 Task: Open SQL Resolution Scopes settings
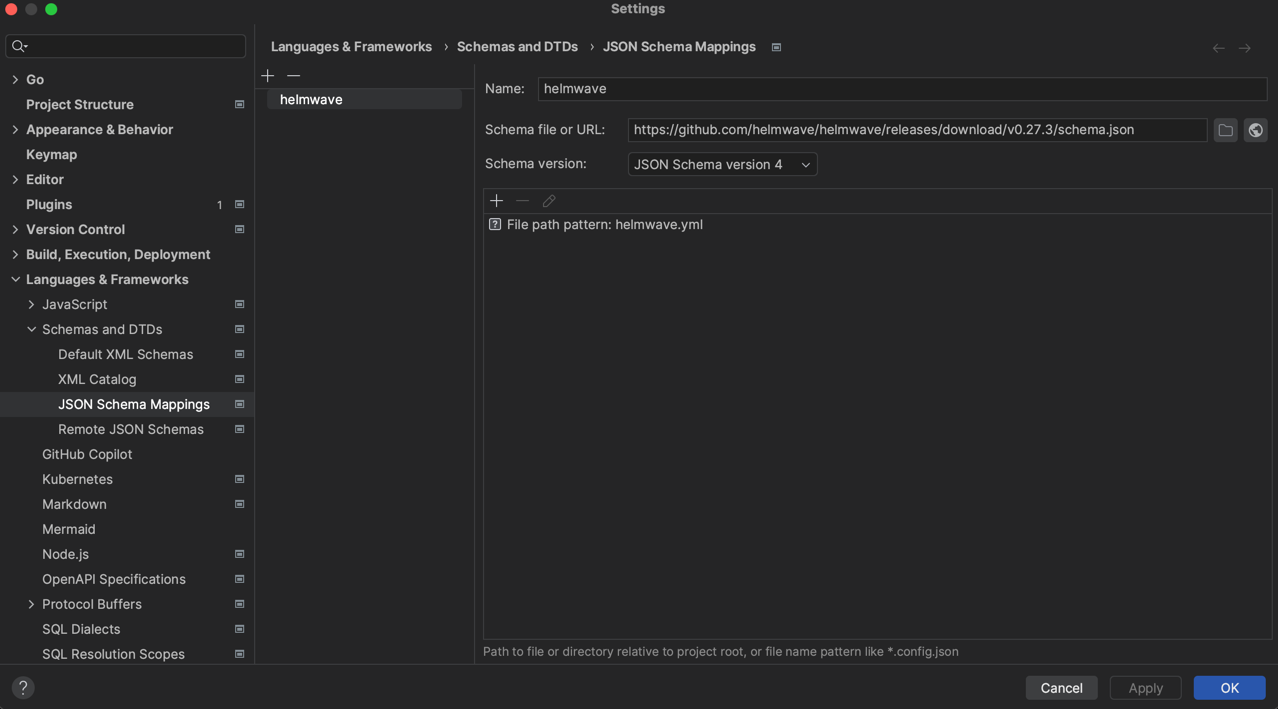(x=113, y=654)
